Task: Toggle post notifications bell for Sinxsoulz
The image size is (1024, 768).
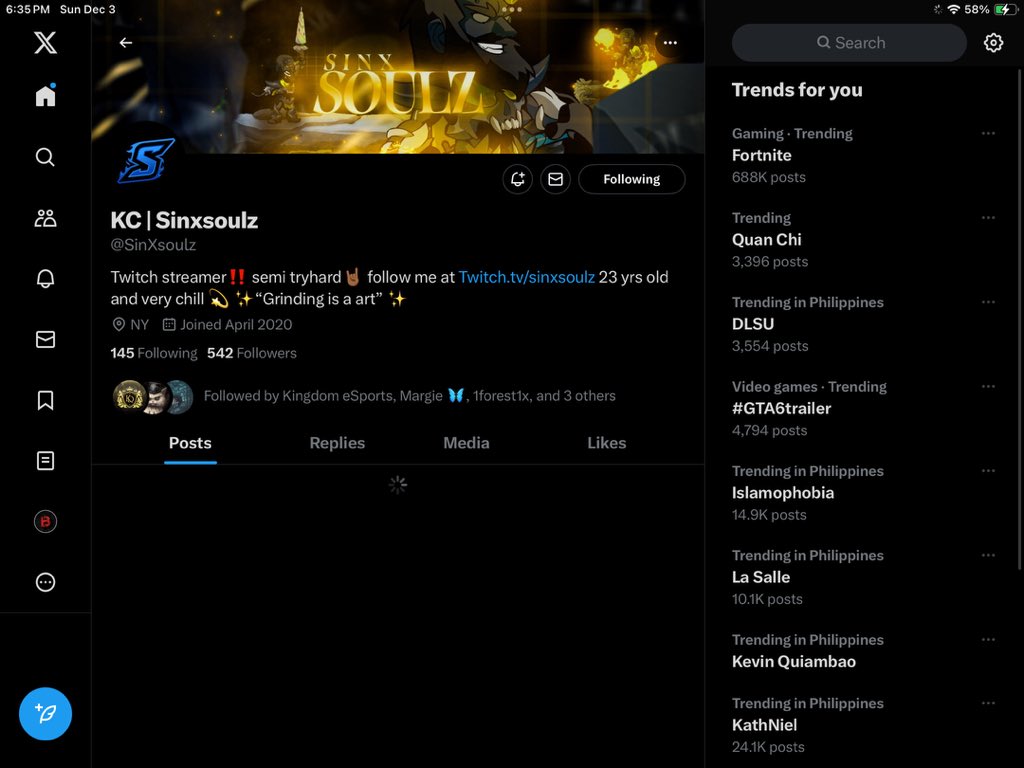Action: tap(517, 179)
